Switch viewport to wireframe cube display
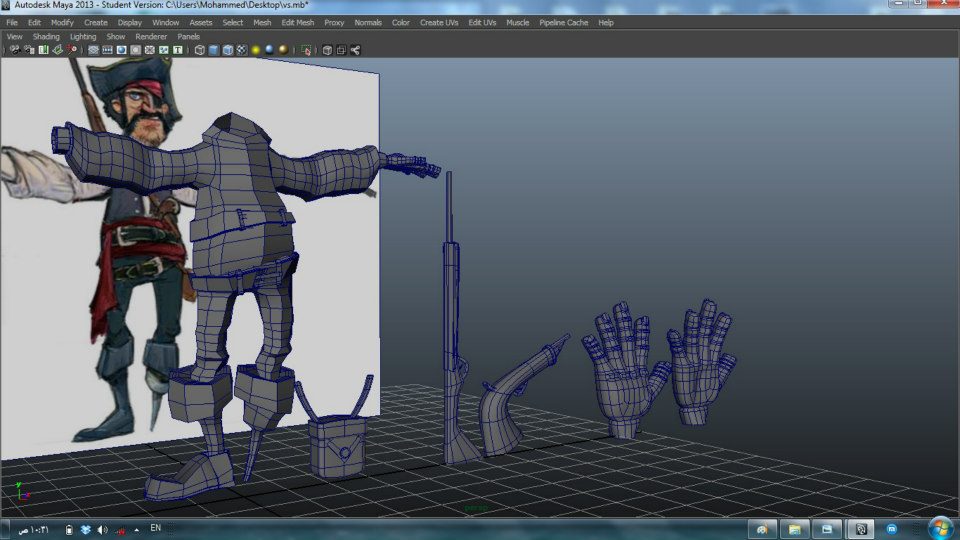The image size is (960, 540). [200, 50]
